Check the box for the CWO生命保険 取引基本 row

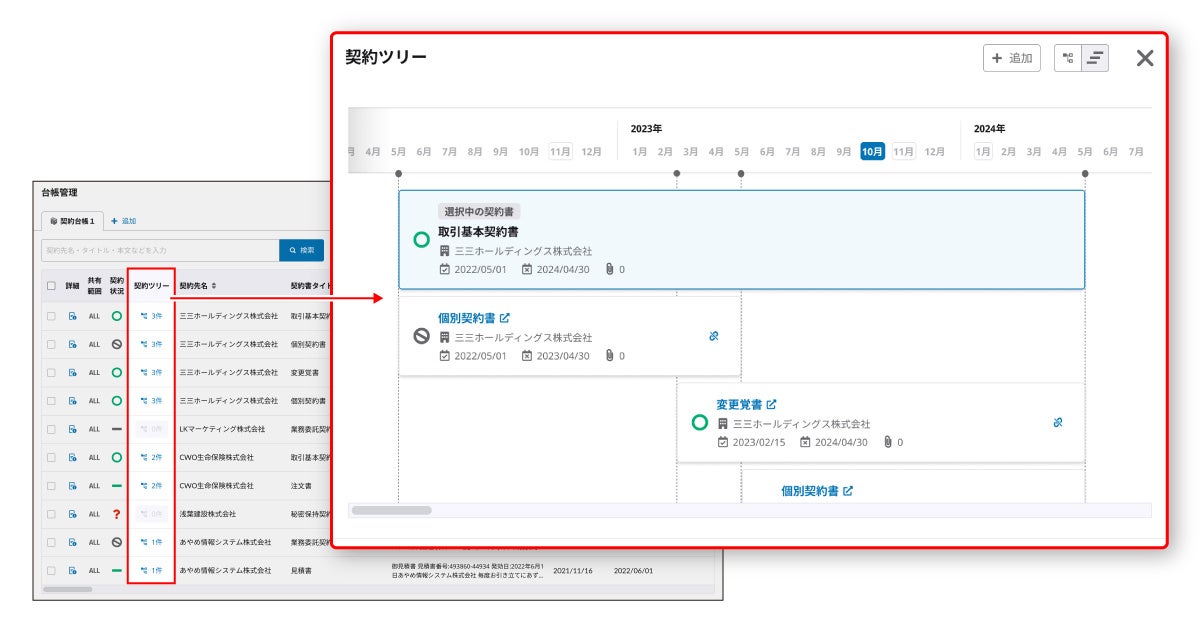pyautogui.click(x=51, y=457)
